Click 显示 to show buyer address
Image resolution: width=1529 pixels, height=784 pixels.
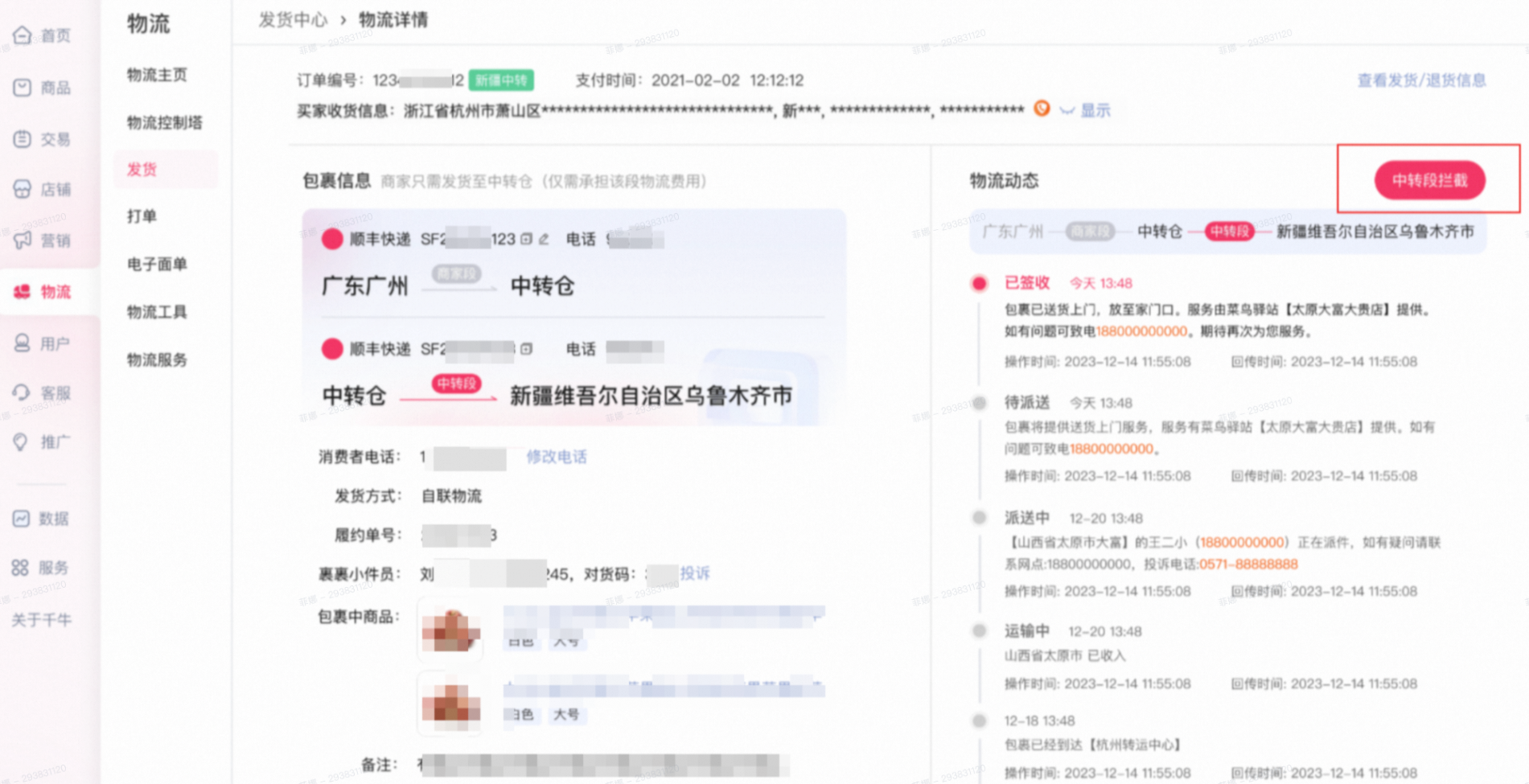tap(1095, 110)
